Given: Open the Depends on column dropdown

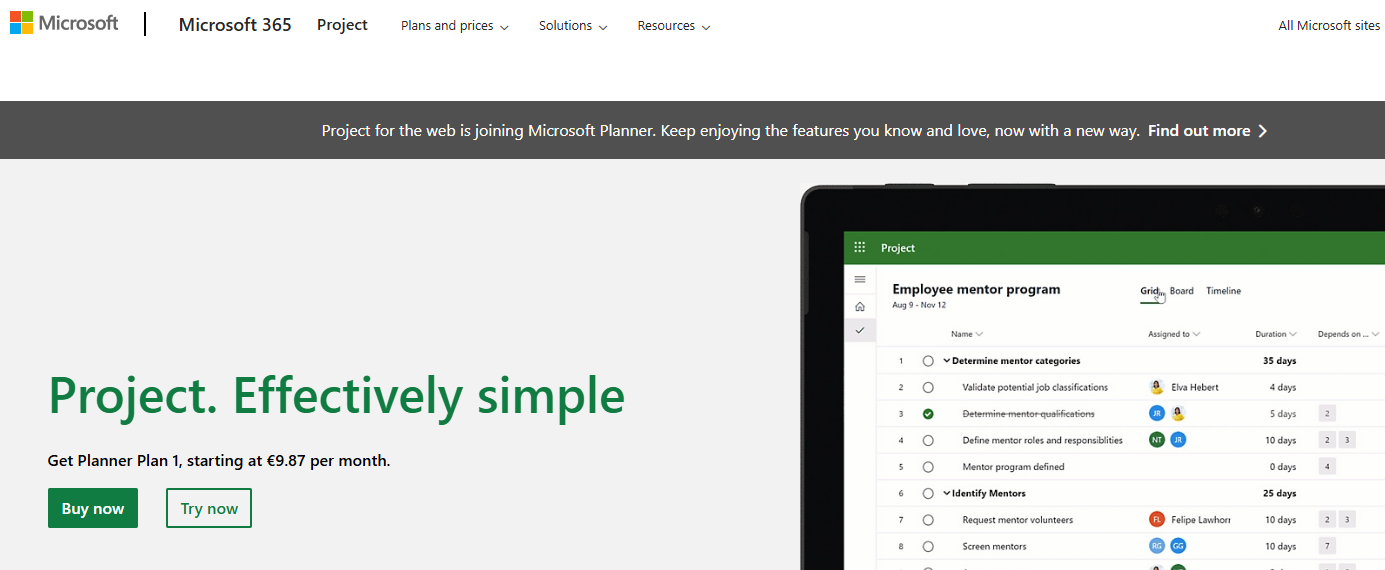Looking at the screenshot, I should pyautogui.click(x=1349, y=334).
